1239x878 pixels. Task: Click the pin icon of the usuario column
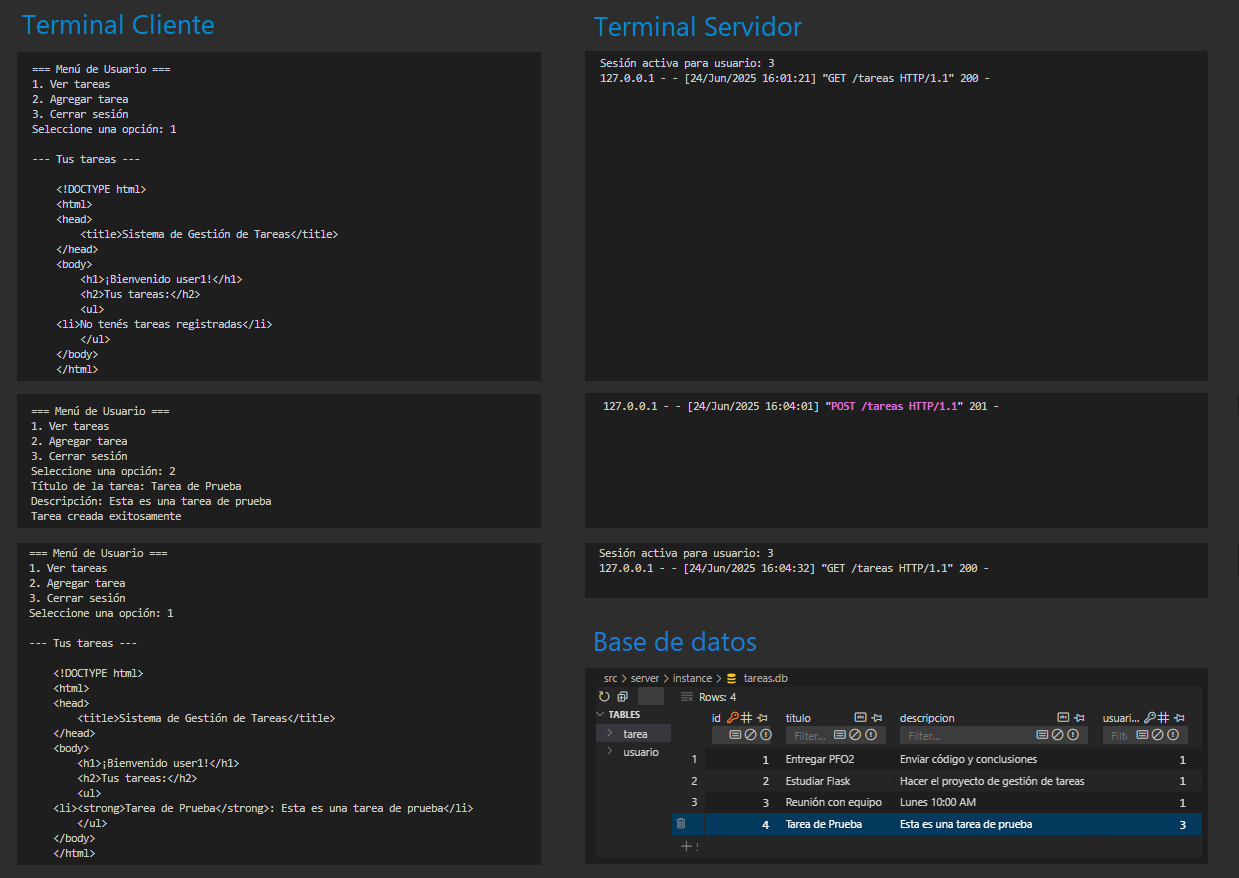pyautogui.click(x=1180, y=718)
